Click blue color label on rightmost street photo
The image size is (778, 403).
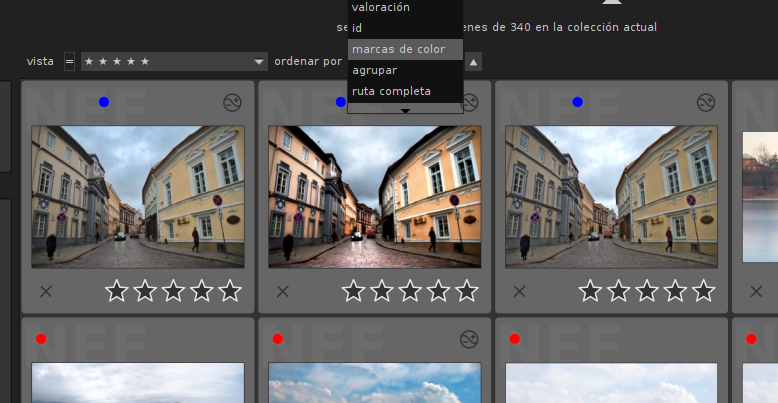[577, 102]
